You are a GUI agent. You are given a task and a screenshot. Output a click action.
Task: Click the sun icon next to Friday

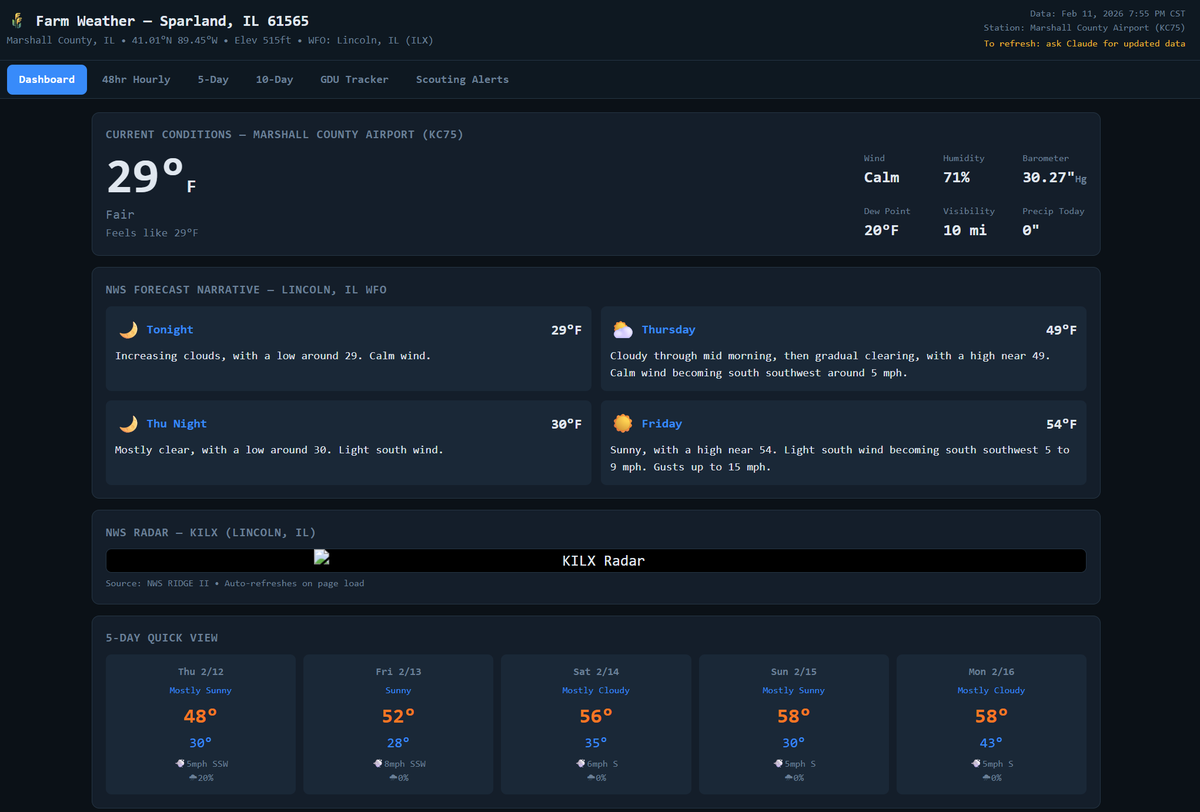(623, 424)
